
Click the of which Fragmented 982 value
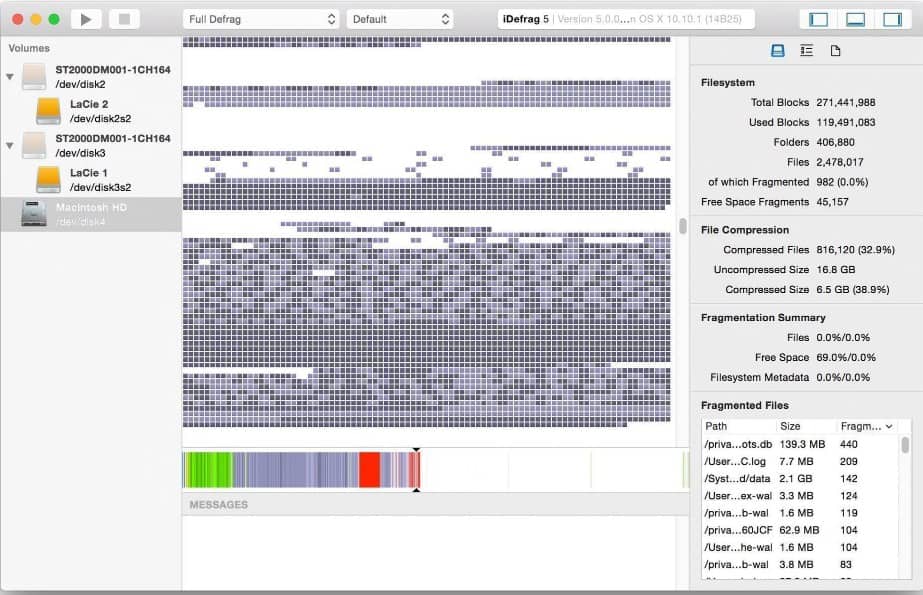(x=842, y=182)
